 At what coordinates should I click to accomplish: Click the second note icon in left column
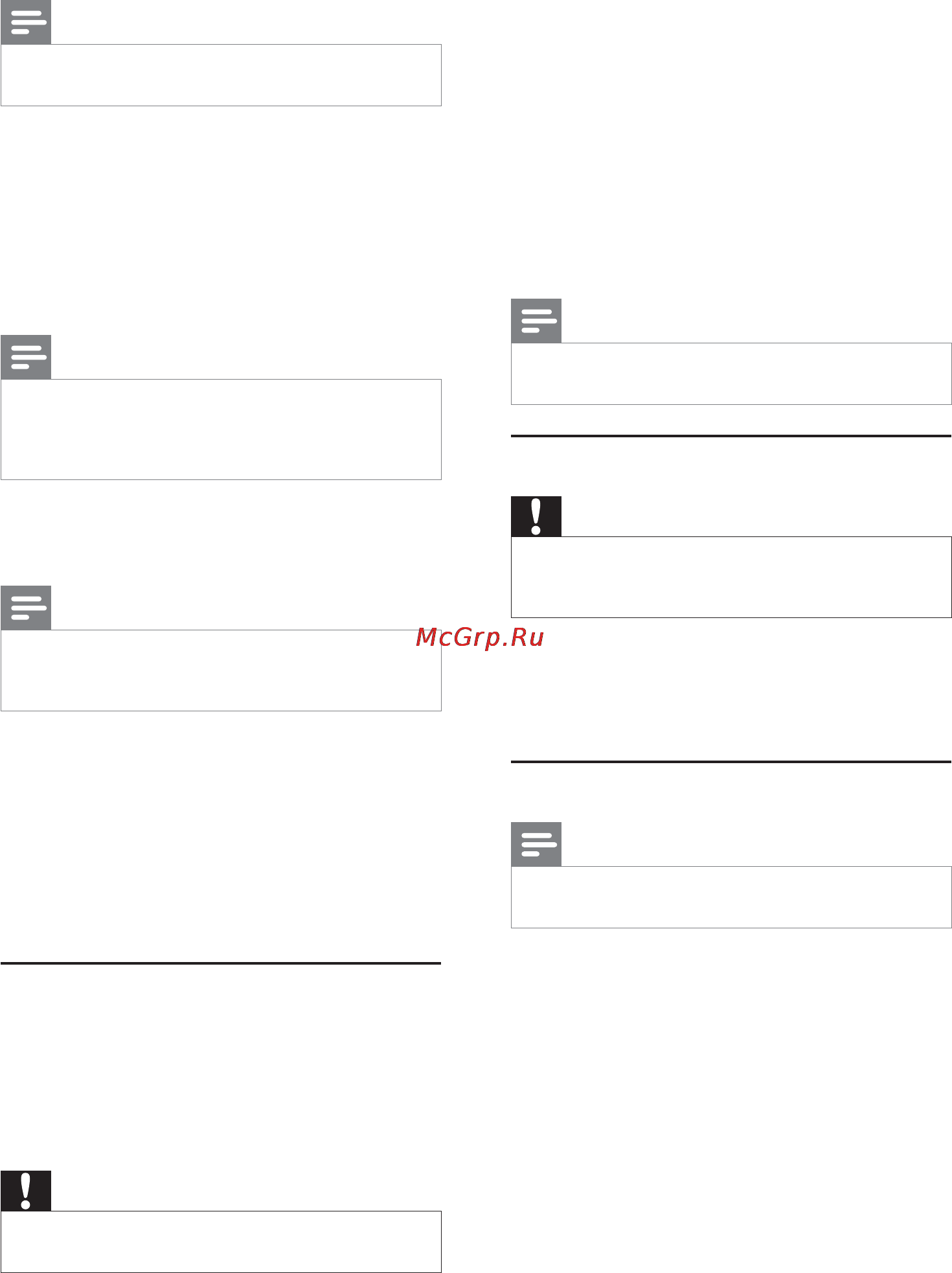(26, 357)
